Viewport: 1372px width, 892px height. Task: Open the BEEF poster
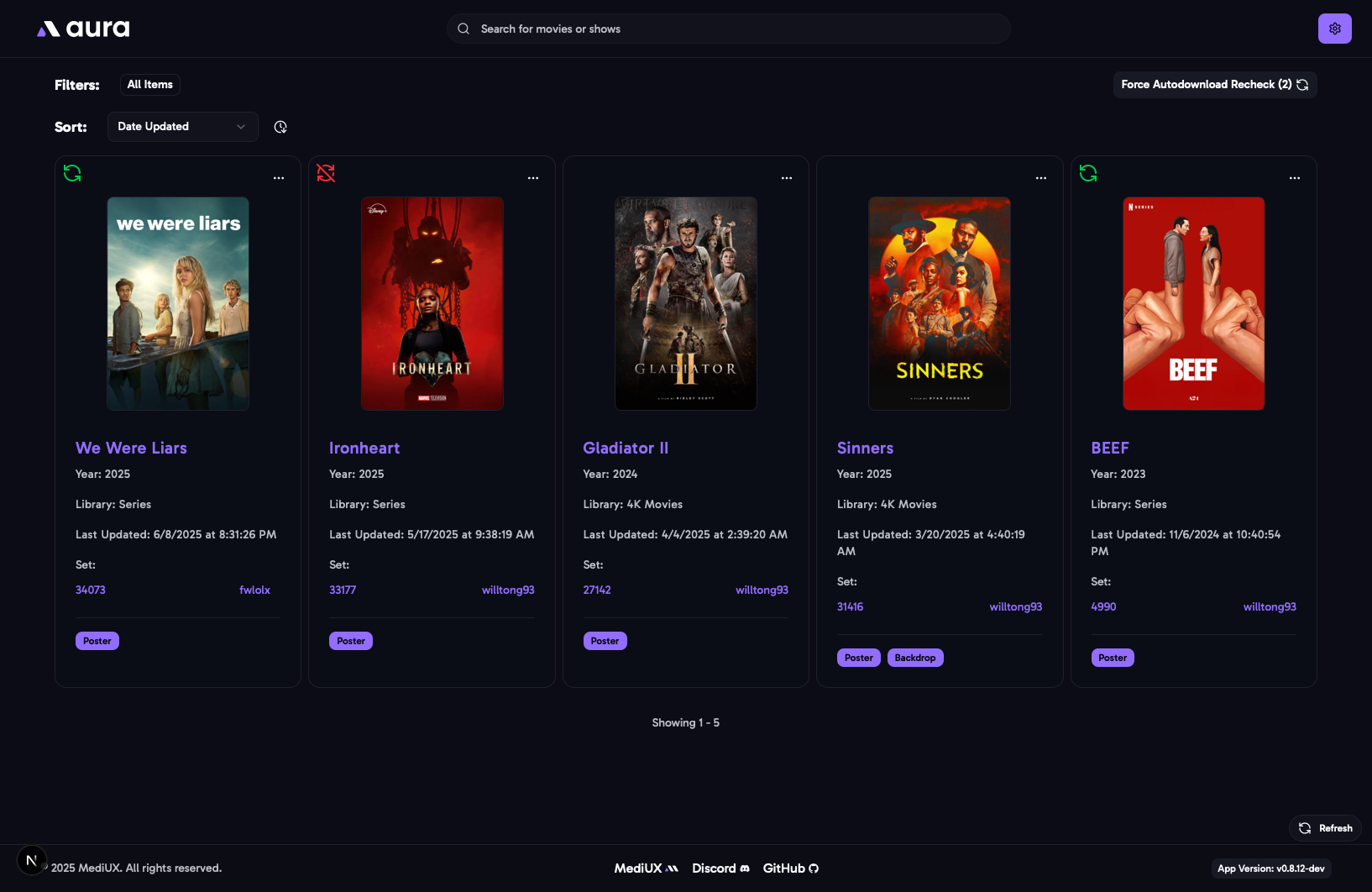pyautogui.click(x=1194, y=304)
